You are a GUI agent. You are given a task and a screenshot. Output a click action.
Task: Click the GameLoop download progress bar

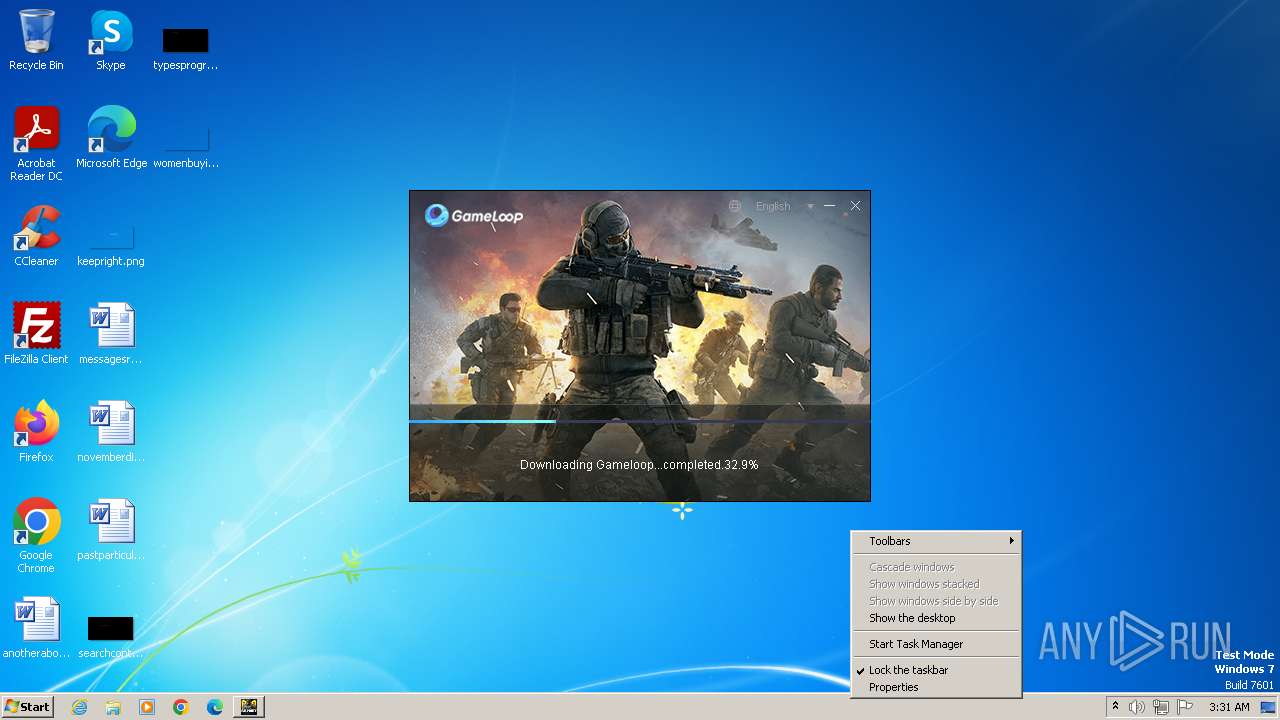pos(639,421)
